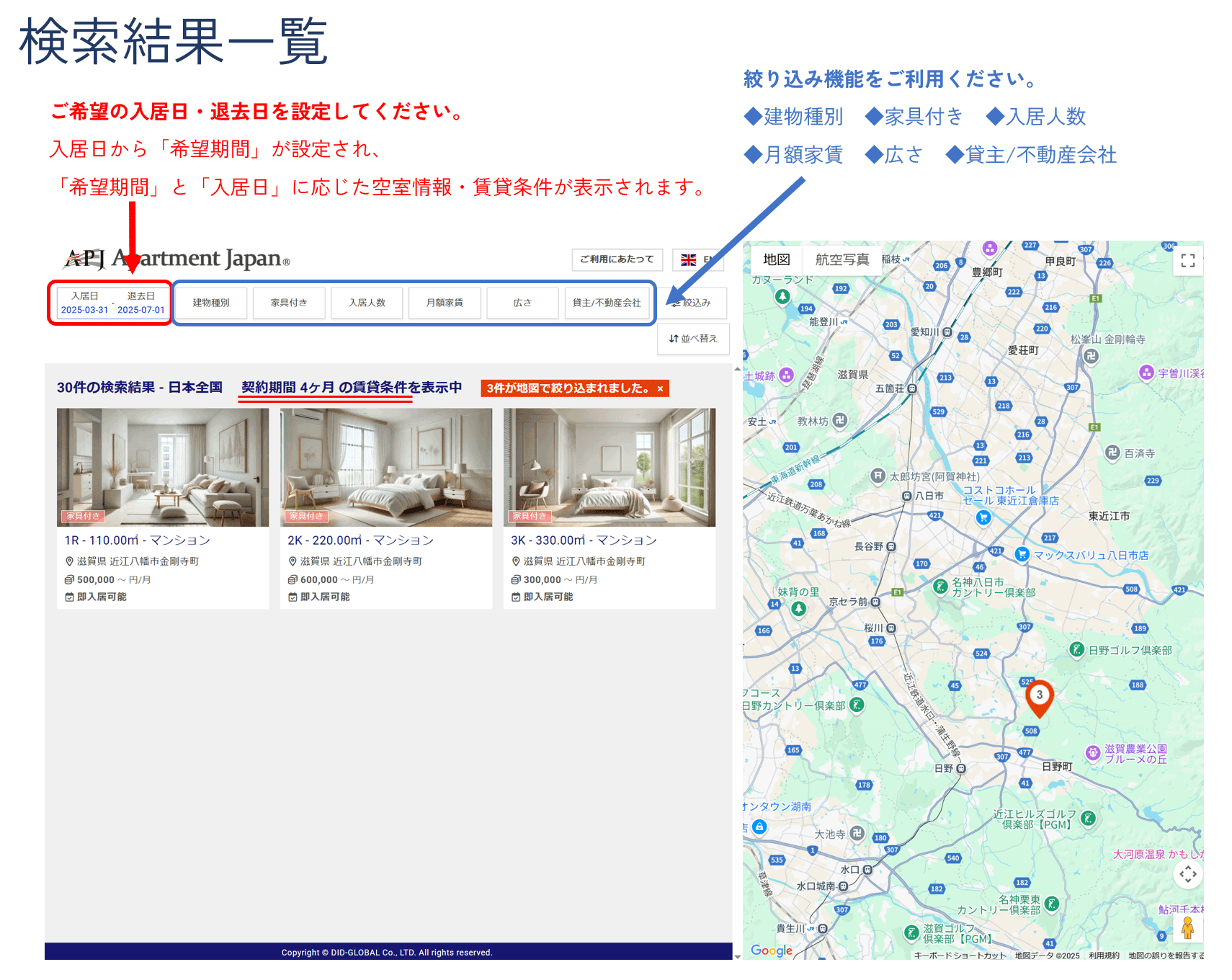The width and height of the screenshot is (1232, 980).
Task: Expand the 家具付き filter
Action: tap(289, 303)
